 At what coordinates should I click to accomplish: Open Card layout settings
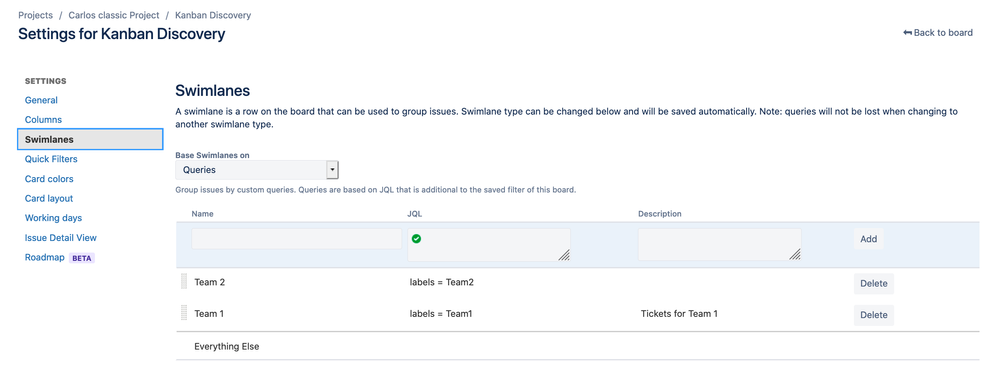(x=49, y=199)
